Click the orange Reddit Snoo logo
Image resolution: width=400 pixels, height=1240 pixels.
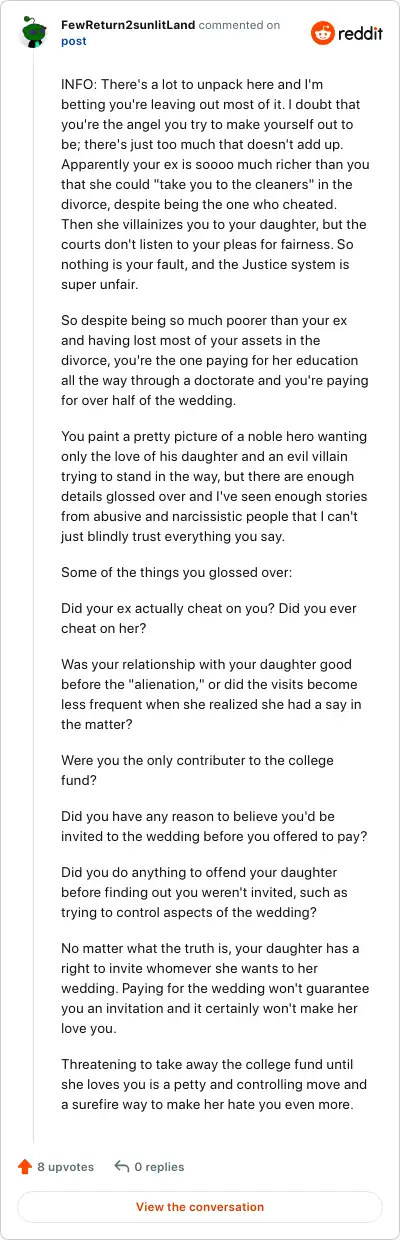coord(324,33)
